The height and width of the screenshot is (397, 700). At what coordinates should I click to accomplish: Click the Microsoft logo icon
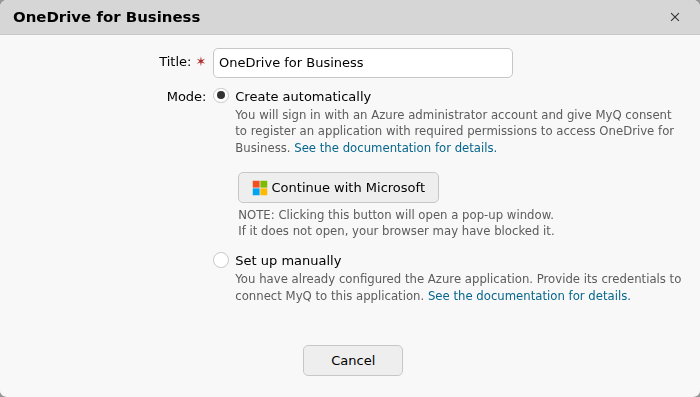(260, 188)
